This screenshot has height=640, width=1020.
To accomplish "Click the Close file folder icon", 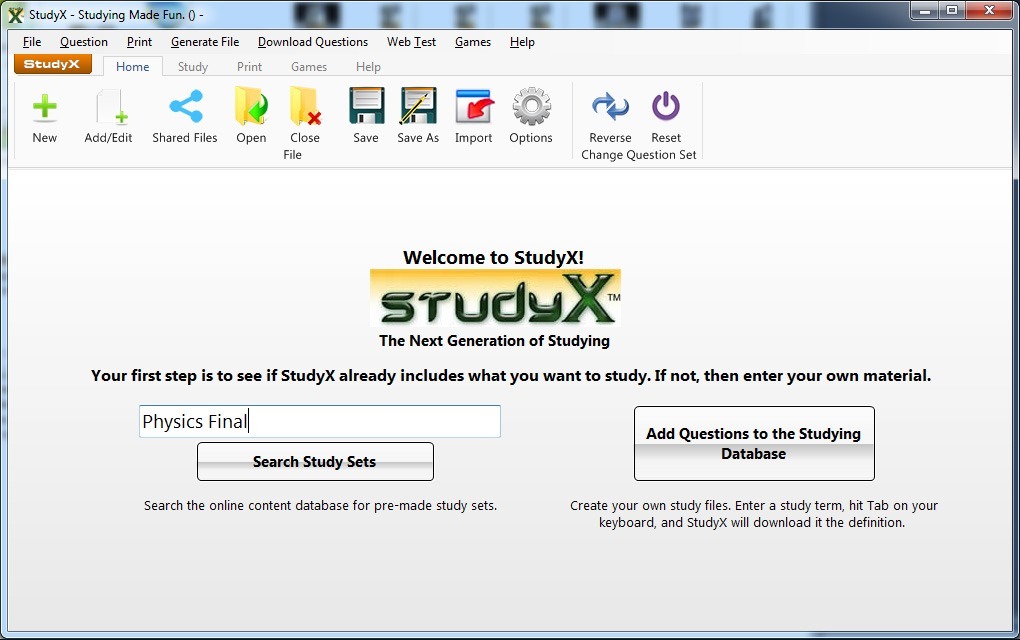I will click(305, 106).
